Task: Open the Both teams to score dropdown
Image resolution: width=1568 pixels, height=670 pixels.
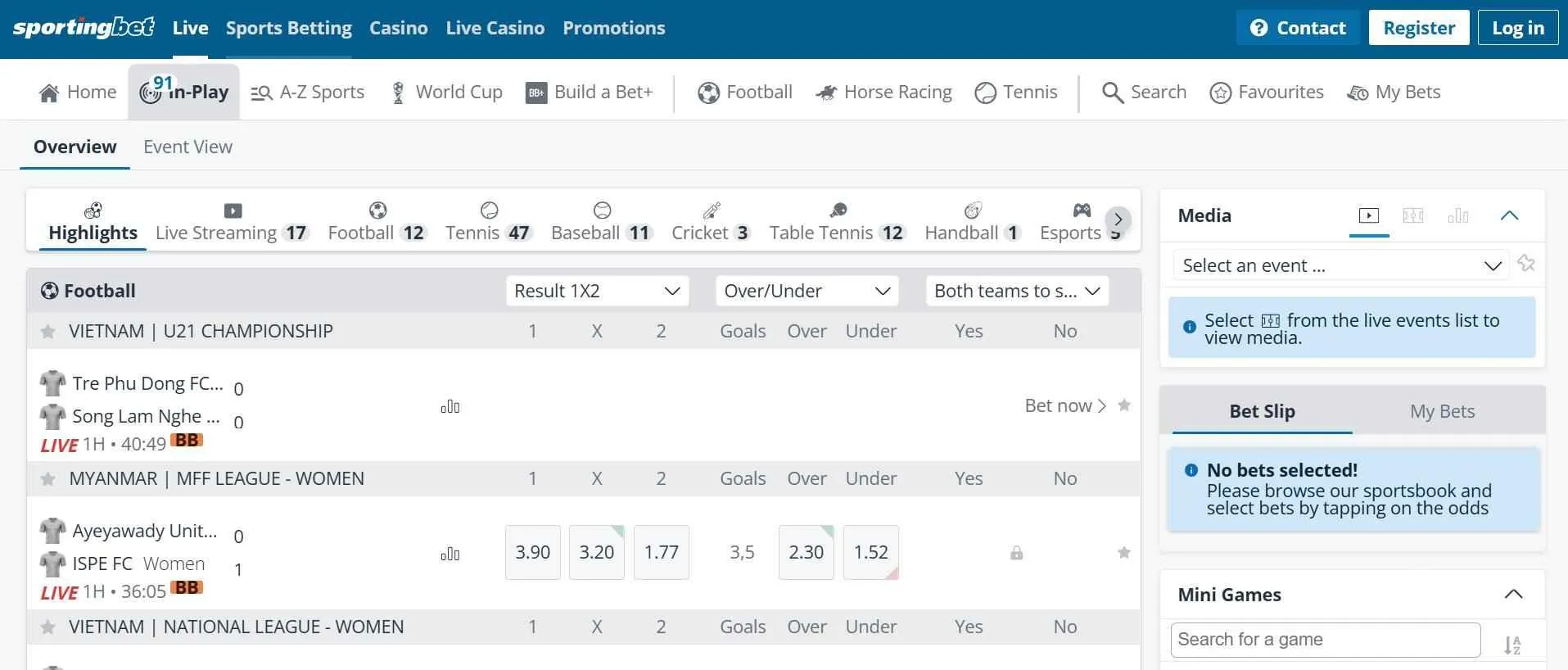Action: click(x=1017, y=291)
